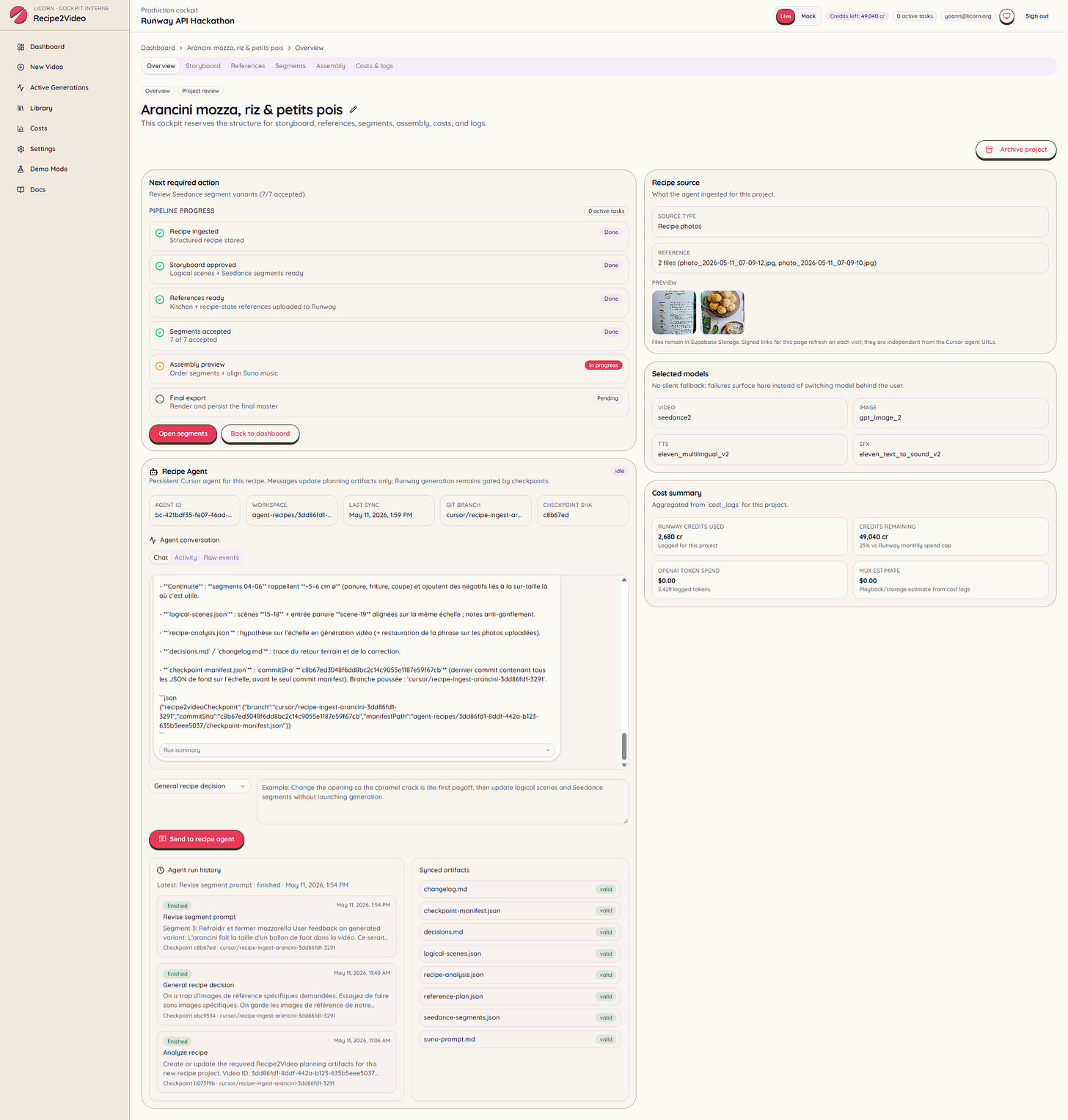Open the General recipe decision dropdown

(200, 786)
